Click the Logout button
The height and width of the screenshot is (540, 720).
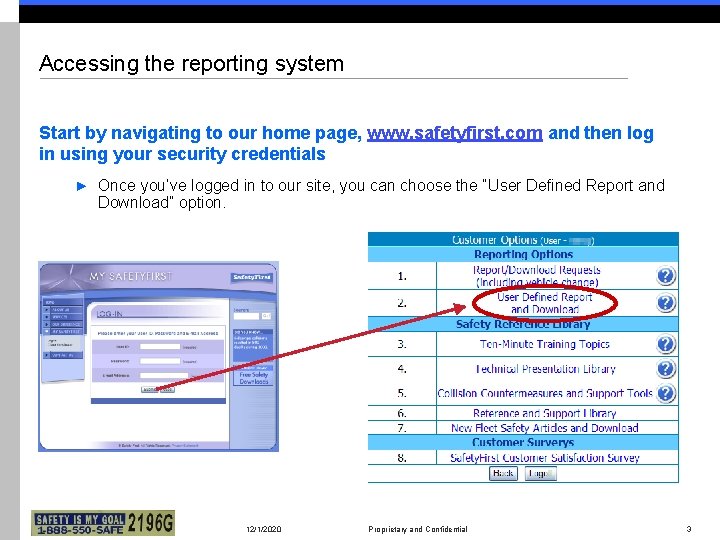[541, 473]
